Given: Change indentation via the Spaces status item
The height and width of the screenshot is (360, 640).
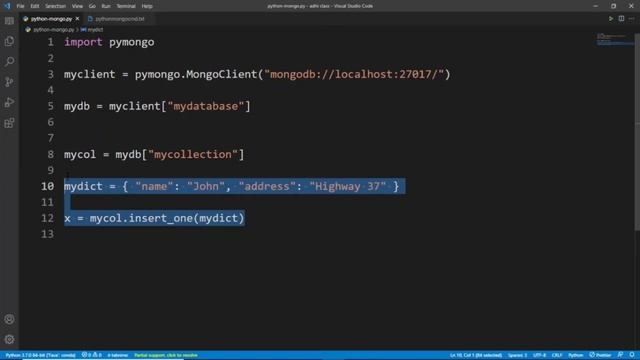Looking at the screenshot, I should 517,355.
